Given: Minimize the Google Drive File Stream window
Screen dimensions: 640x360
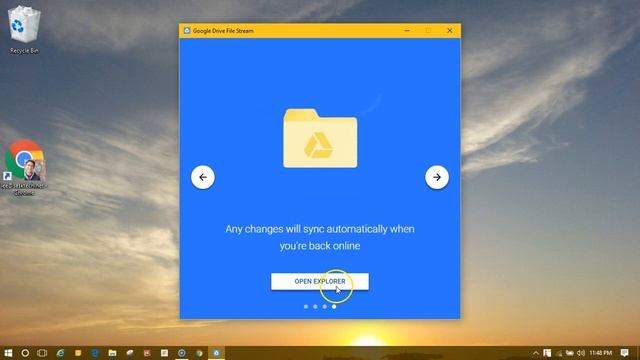Looking at the screenshot, I should [407, 31].
